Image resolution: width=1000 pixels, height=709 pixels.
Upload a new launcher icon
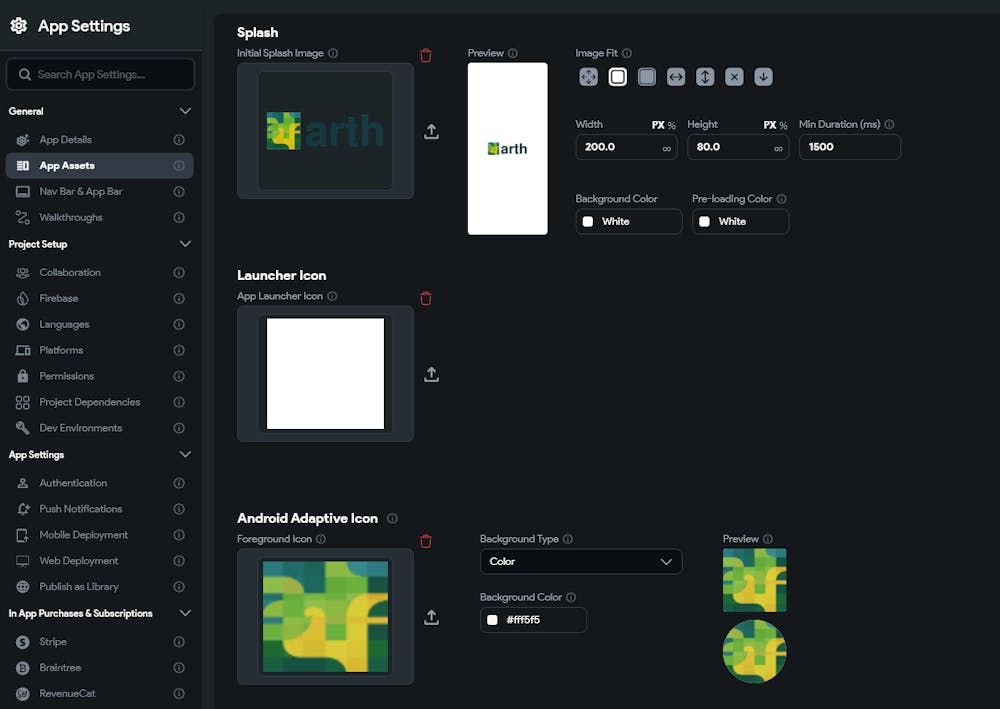point(431,374)
